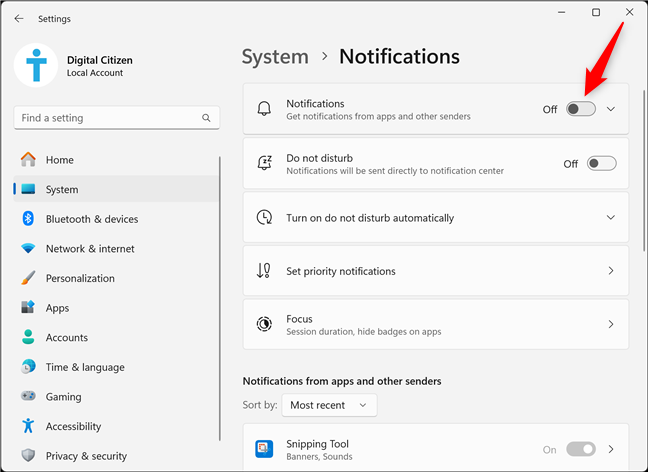
Task: Click the Accounts person icon
Action: tap(28, 337)
